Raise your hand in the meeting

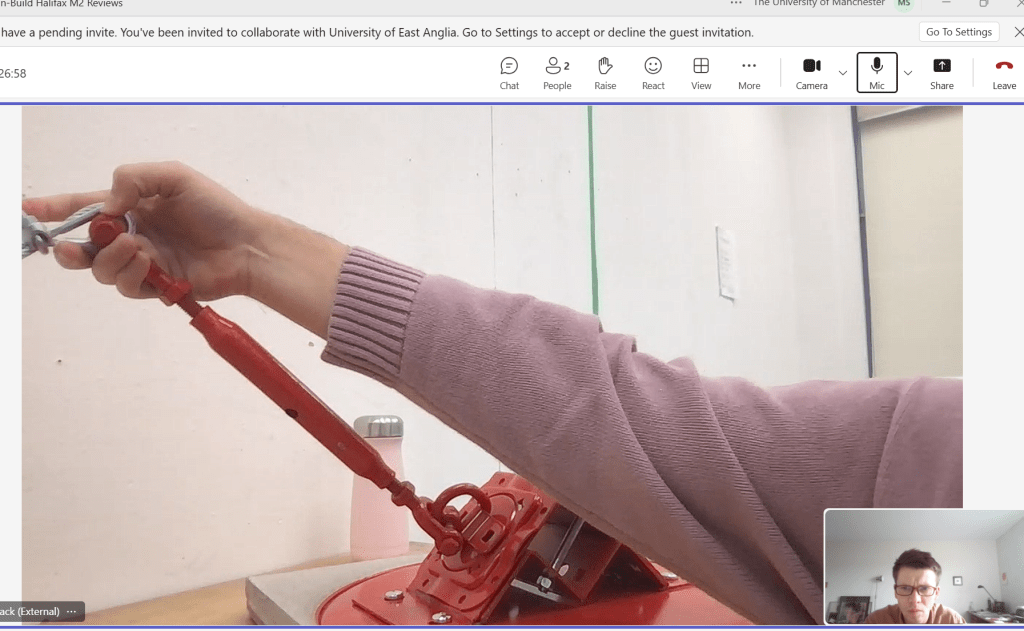tap(605, 73)
